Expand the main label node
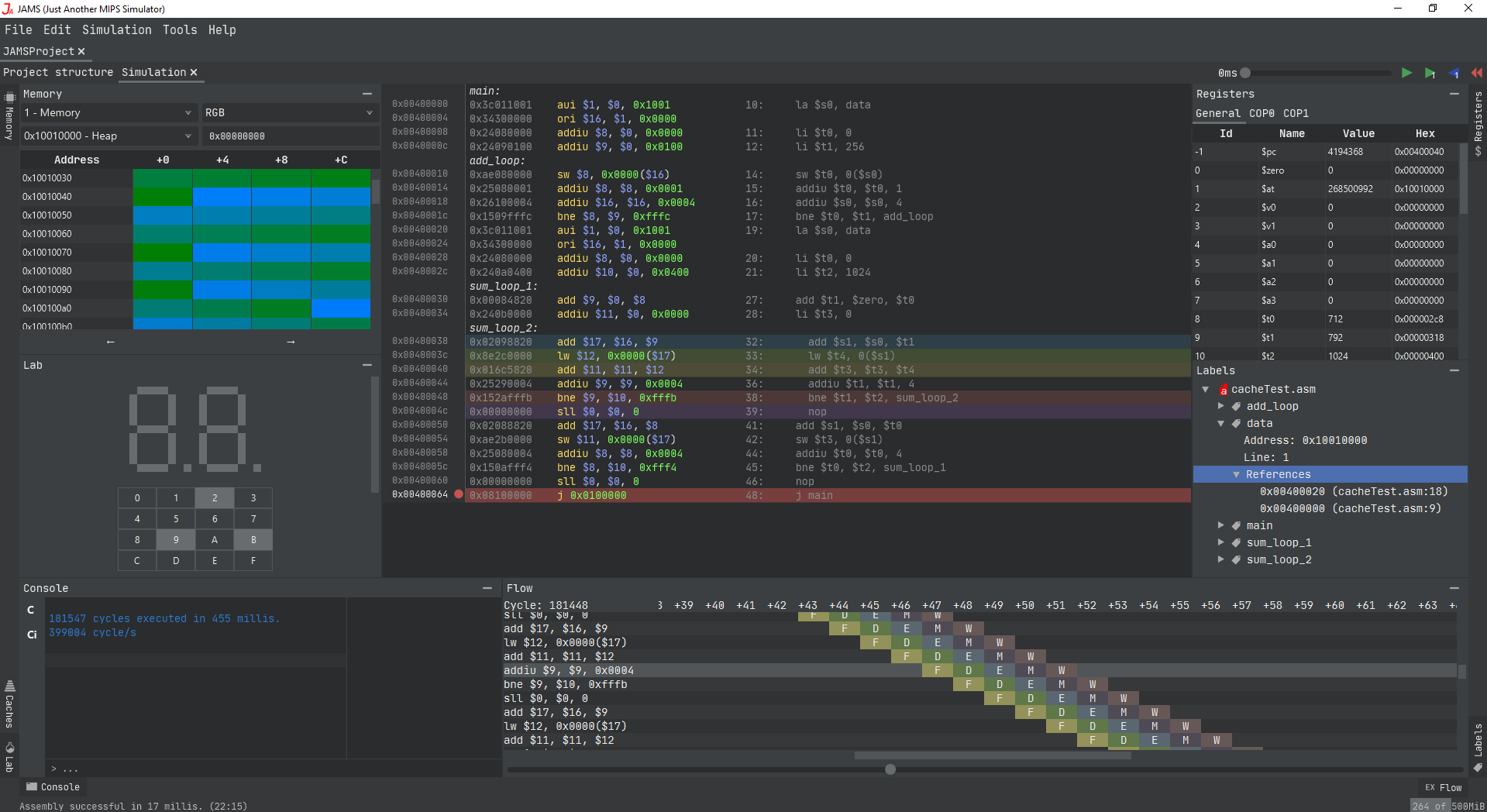This screenshot has width=1487, height=812. pyautogui.click(x=1221, y=525)
